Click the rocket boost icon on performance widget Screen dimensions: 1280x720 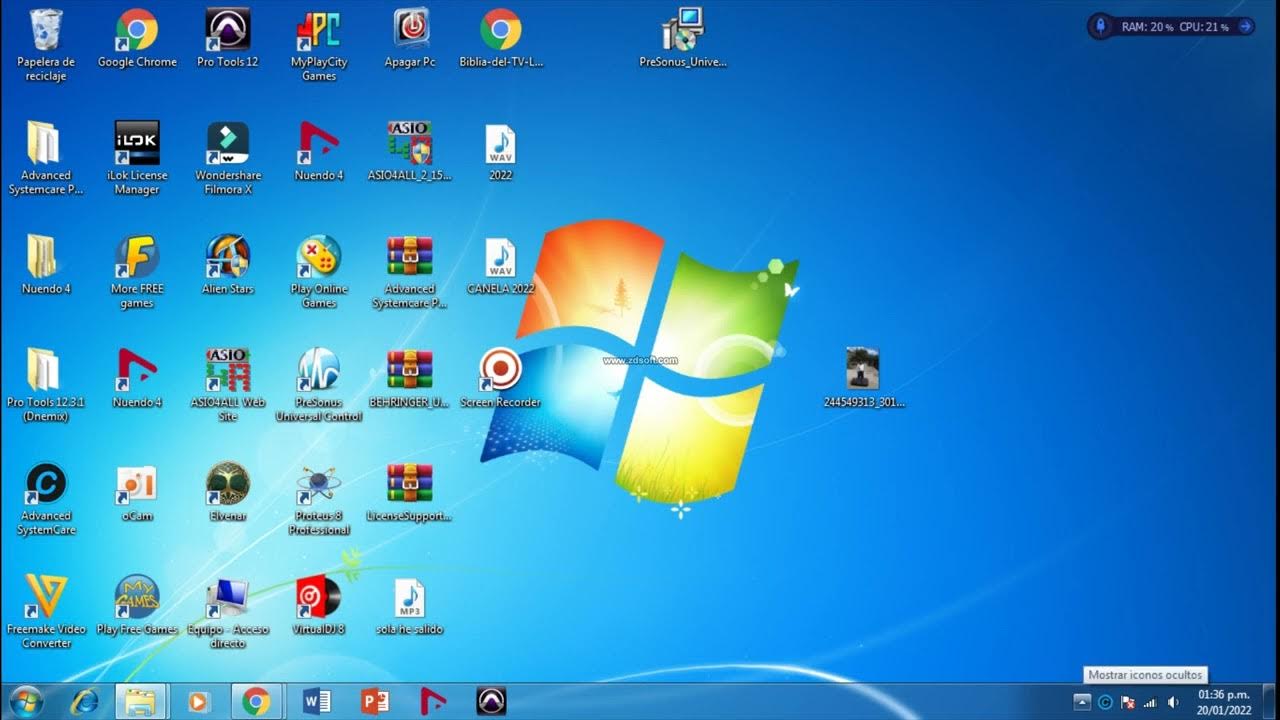1101,27
